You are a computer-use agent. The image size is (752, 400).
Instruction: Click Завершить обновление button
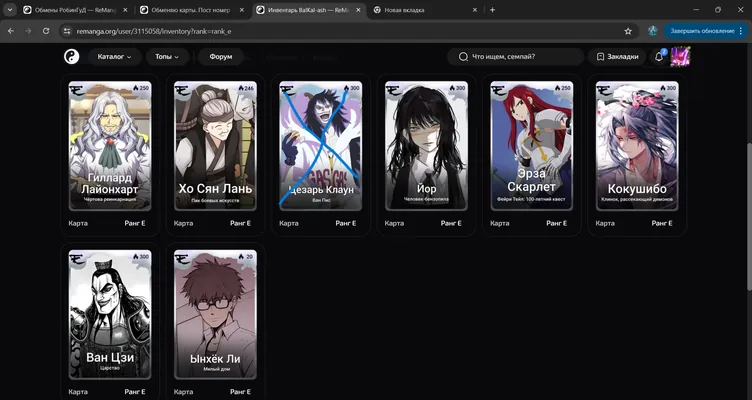tap(705, 31)
